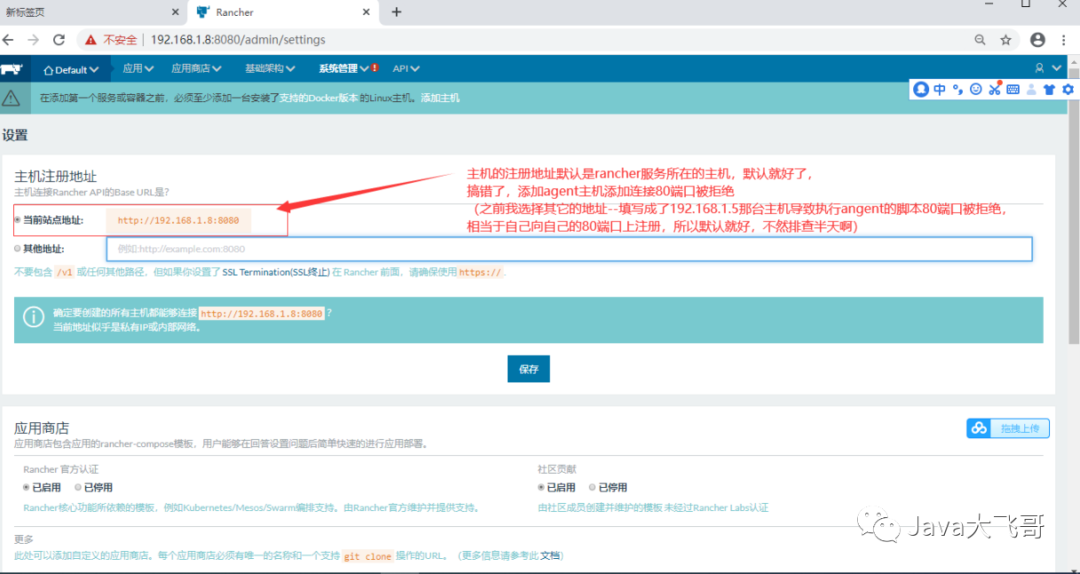Open the input method soft keyboard icon
Image resolution: width=1080 pixels, height=574 pixels.
[x=1013, y=89]
